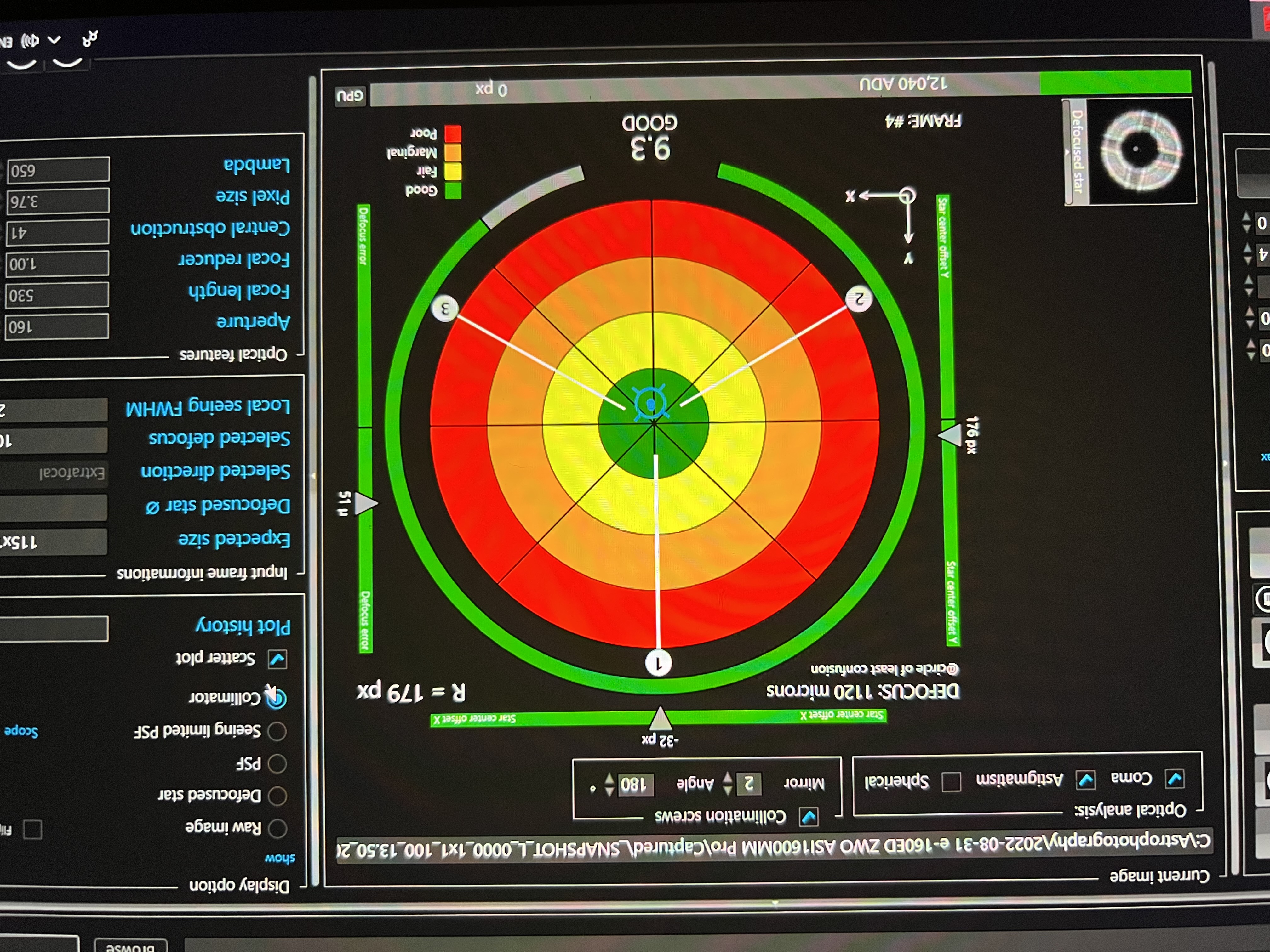Click collimation screw marker 2
The width and height of the screenshot is (1270, 952).
pyautogui.click(x=859, y=299)
